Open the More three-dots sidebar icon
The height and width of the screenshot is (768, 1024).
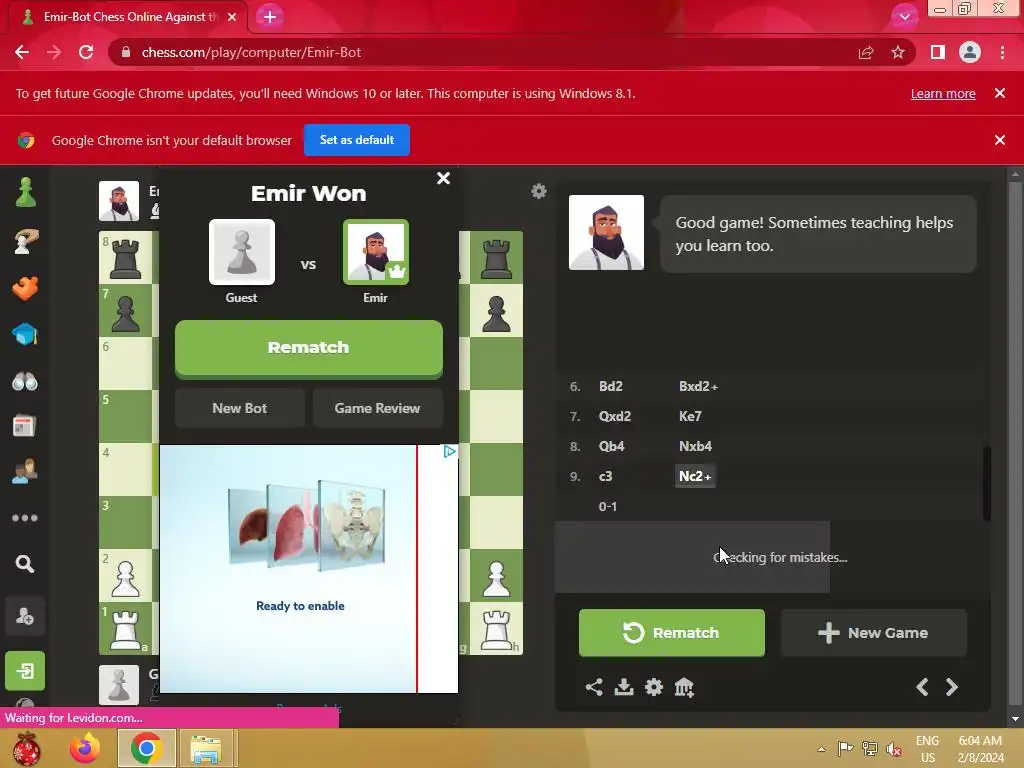click(25, 518)
